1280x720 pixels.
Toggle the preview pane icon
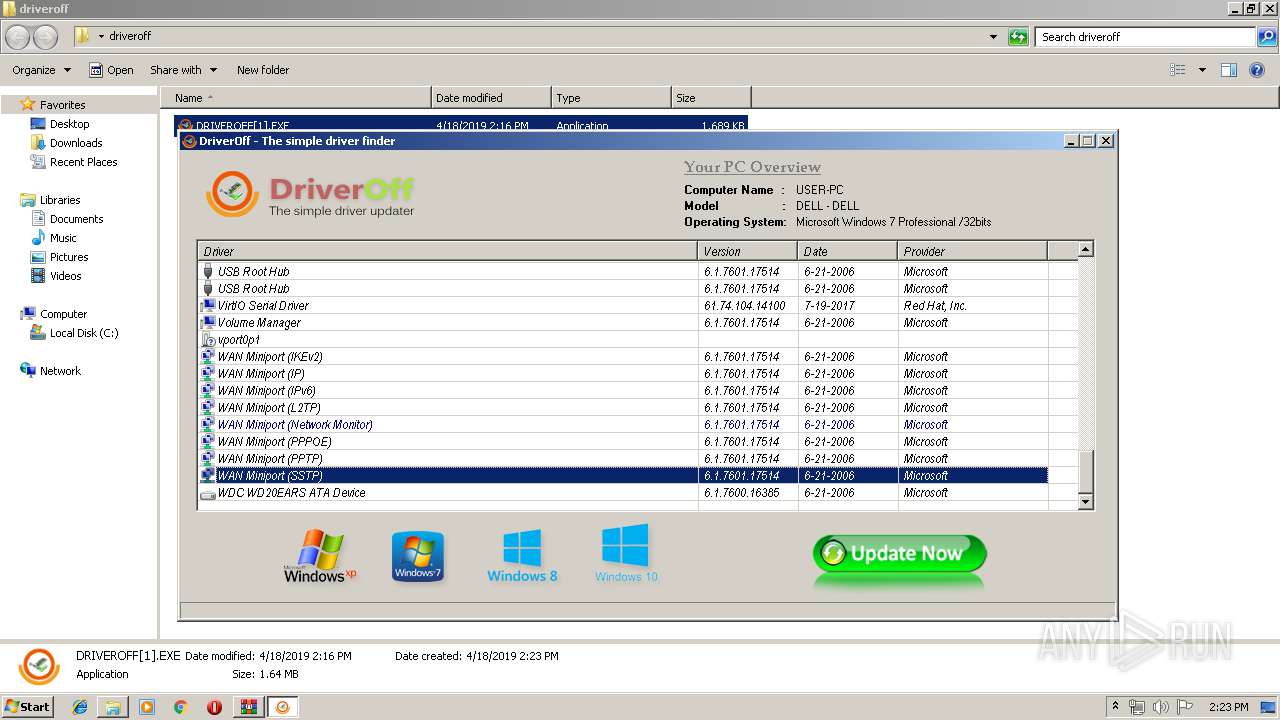pos(1229,70)
